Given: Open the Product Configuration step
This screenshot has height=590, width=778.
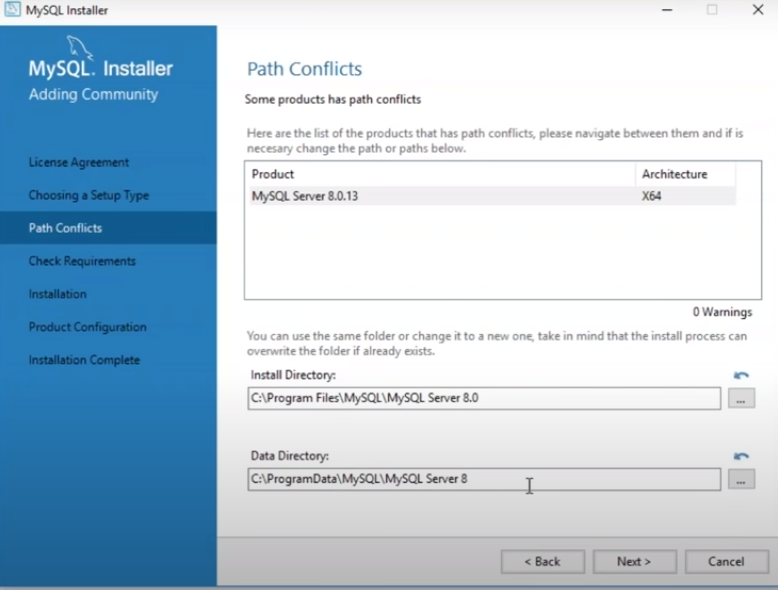Looking at the screenshot, I should [x=88, y=327].
